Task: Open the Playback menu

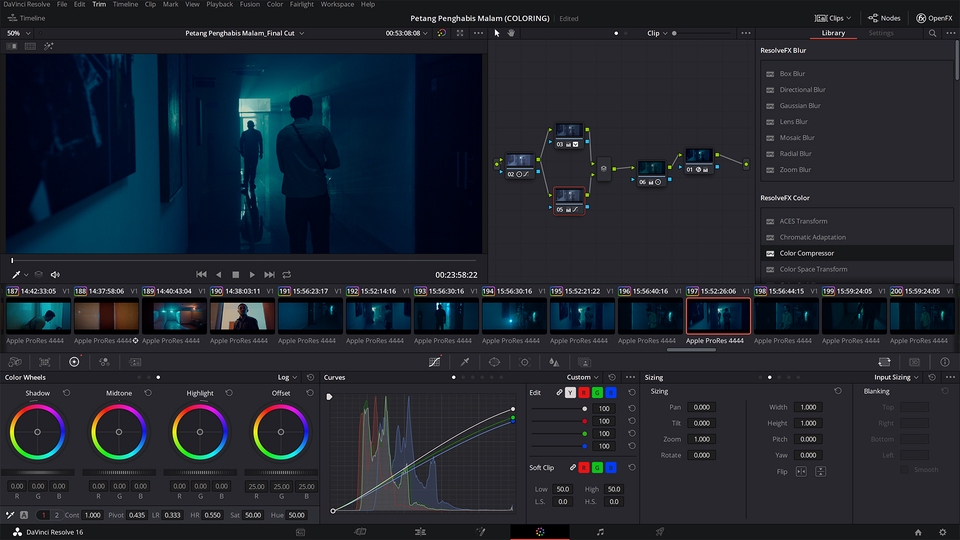Action: point(219,4)
